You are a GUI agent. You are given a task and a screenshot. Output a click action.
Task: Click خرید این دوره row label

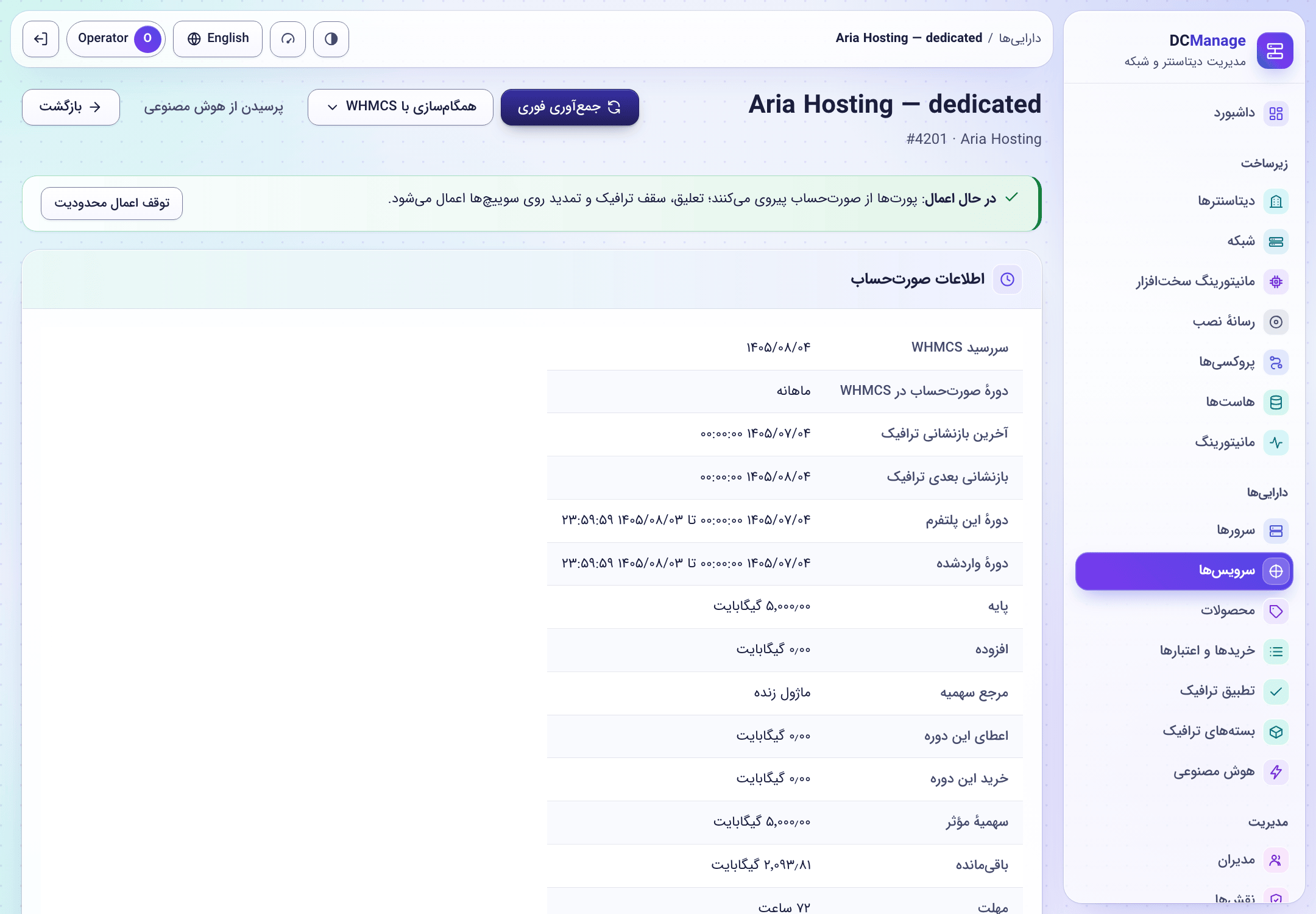(x=969, y=779)
